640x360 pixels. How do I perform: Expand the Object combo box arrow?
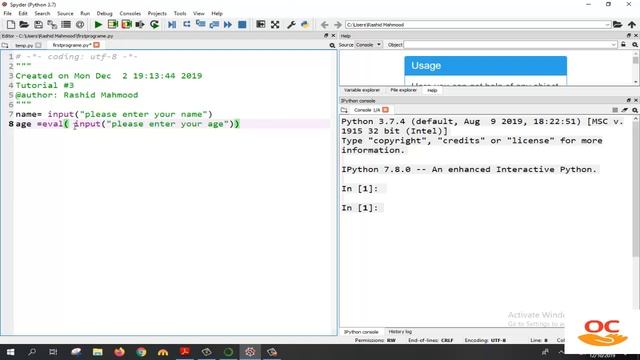(613, 44)
